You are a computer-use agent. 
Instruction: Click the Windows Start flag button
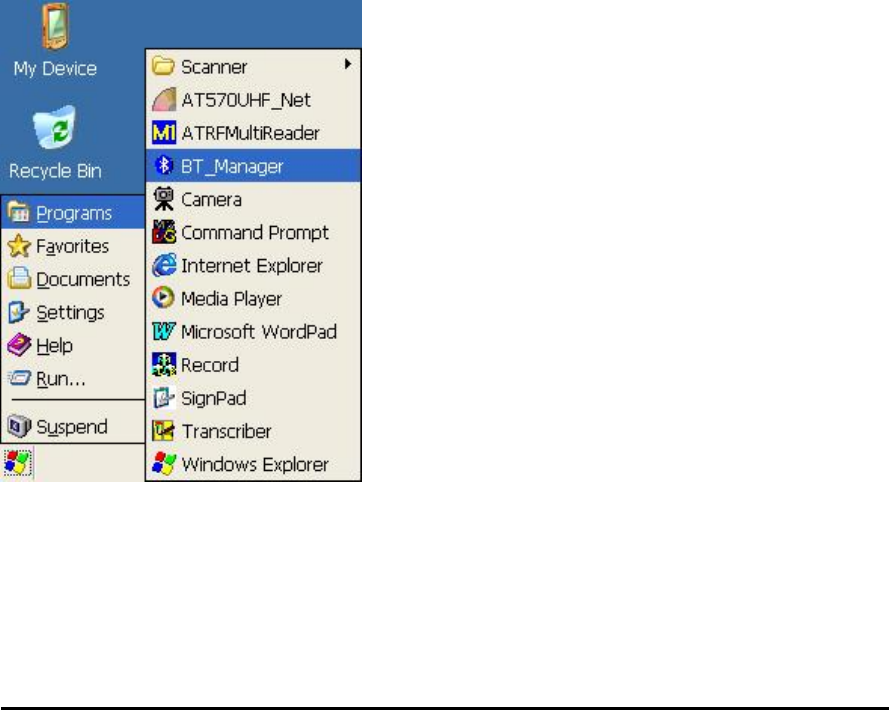(x=17, y=462)
